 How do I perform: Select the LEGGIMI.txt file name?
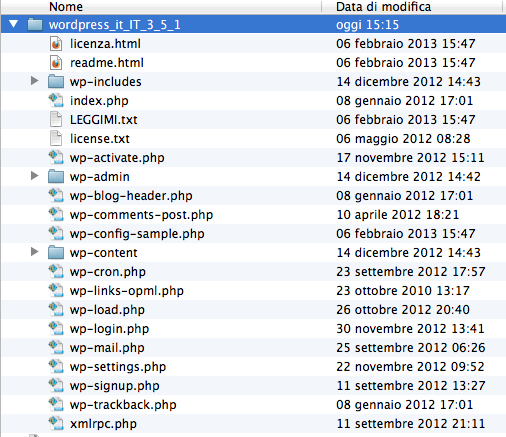(103, 120)
